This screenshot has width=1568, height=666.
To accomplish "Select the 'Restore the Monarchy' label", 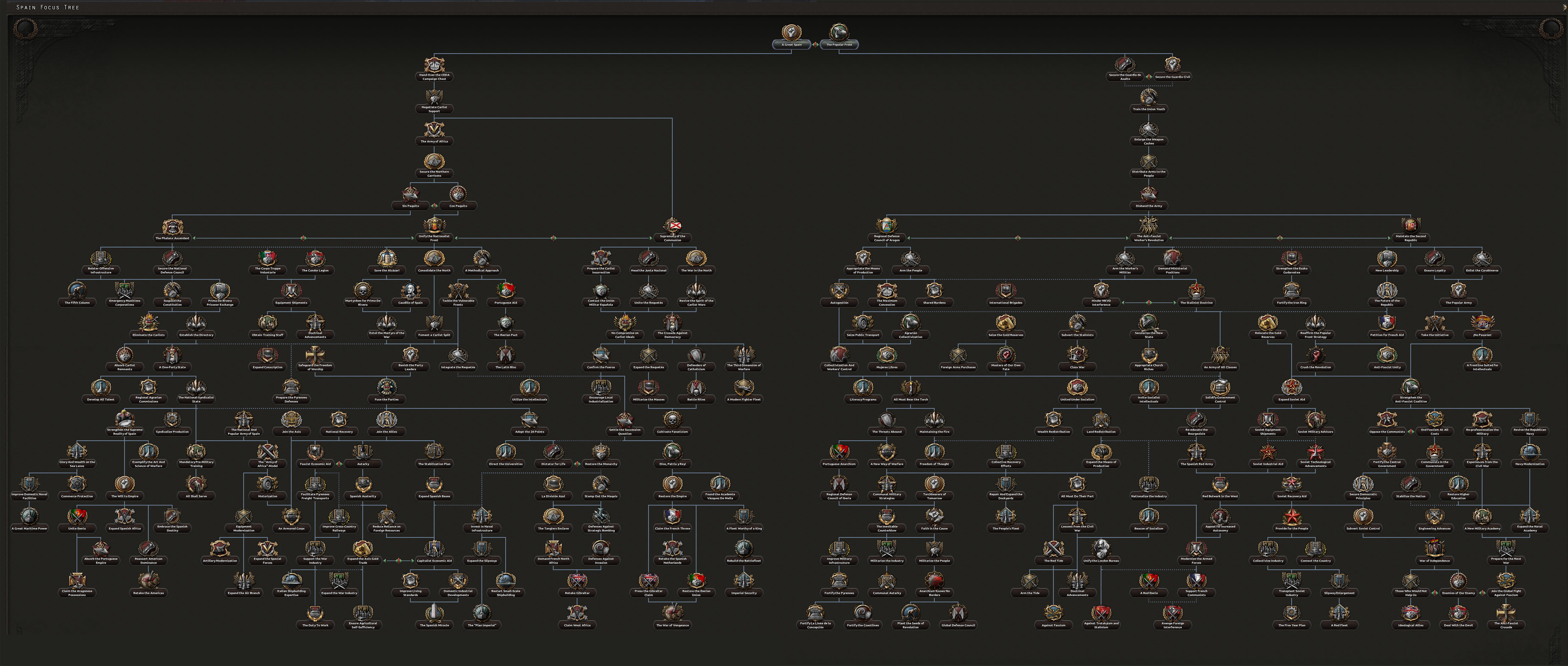I will [x=601, y=464].
